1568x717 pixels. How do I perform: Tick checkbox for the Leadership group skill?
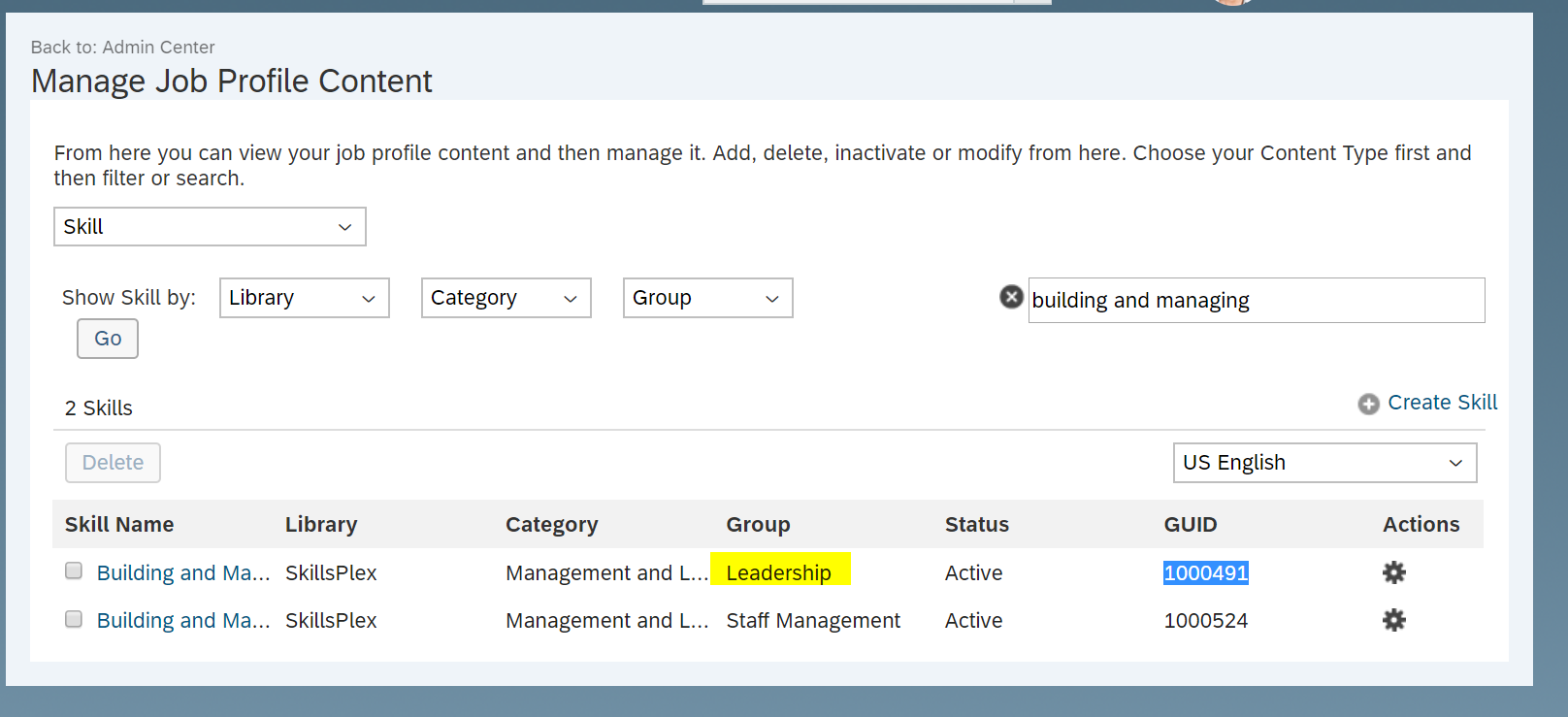(x=74, y=570)
